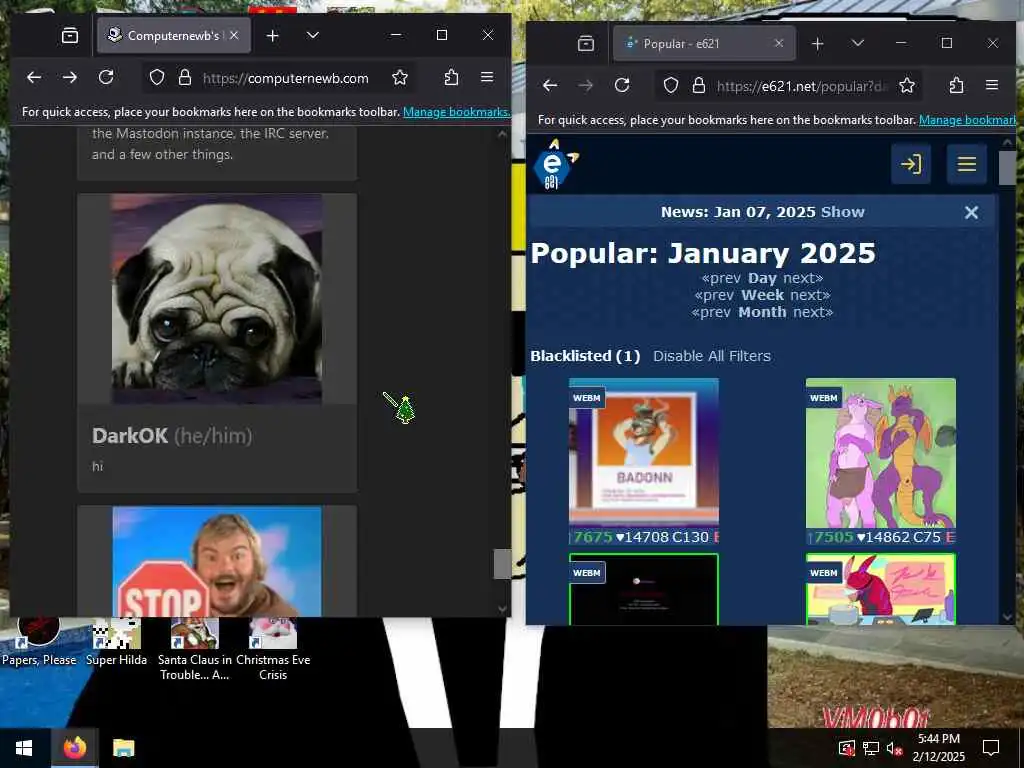This screenshot has height=768, width=1024.
Task: Open the red character webm thumbnail
Action: (880, 589)
